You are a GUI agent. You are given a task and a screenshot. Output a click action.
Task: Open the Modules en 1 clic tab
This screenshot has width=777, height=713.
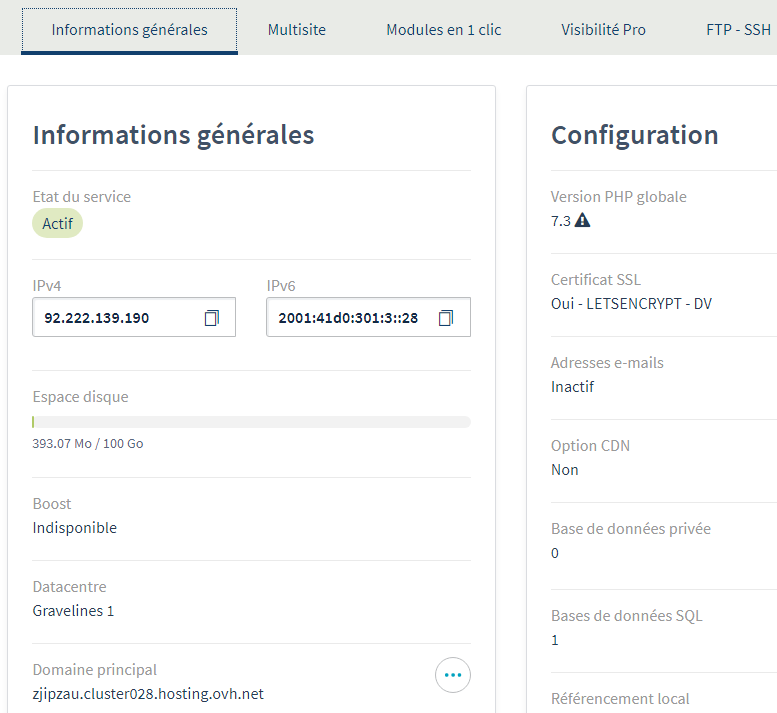pos(444,29)
